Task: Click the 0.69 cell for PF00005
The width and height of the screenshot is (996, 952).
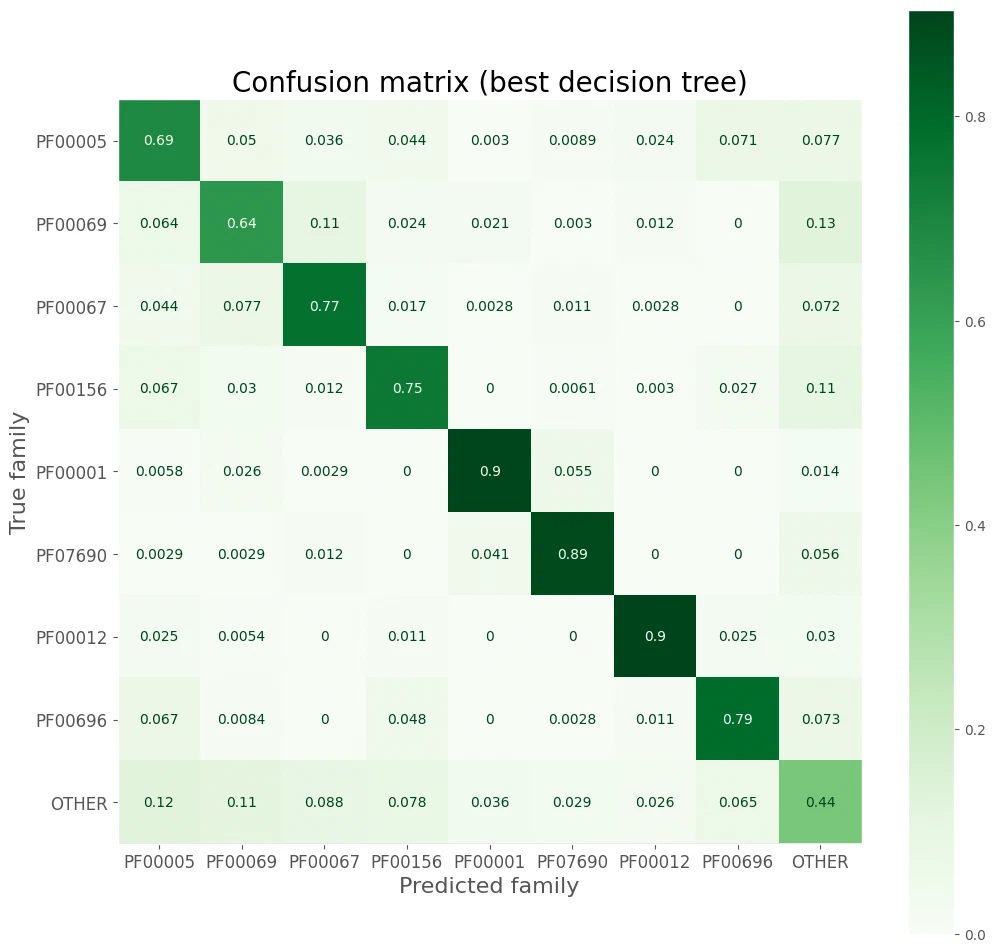Action: click(159, 140)
